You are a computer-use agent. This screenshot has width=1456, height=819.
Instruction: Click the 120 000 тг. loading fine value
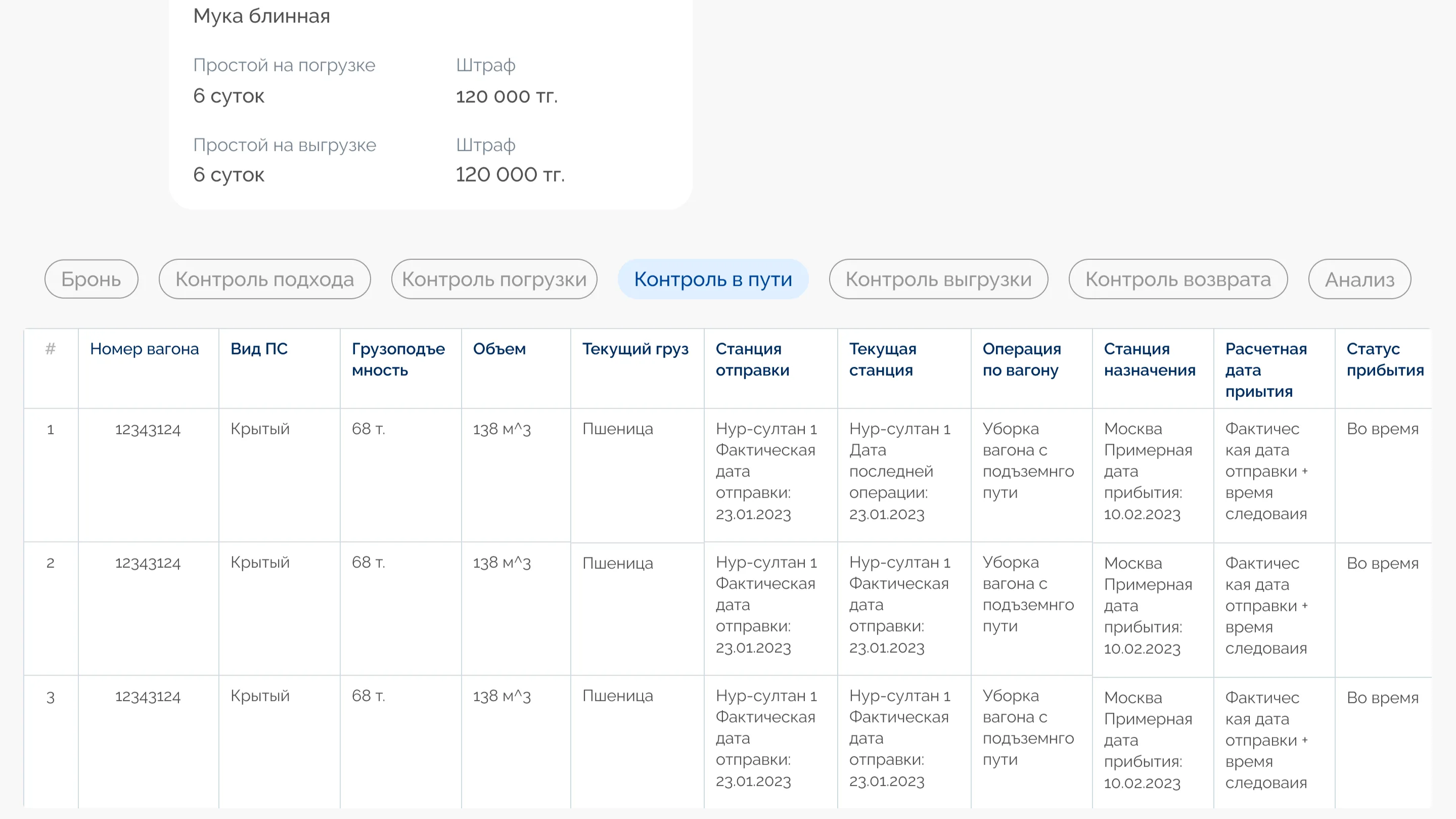coord(507,96)
